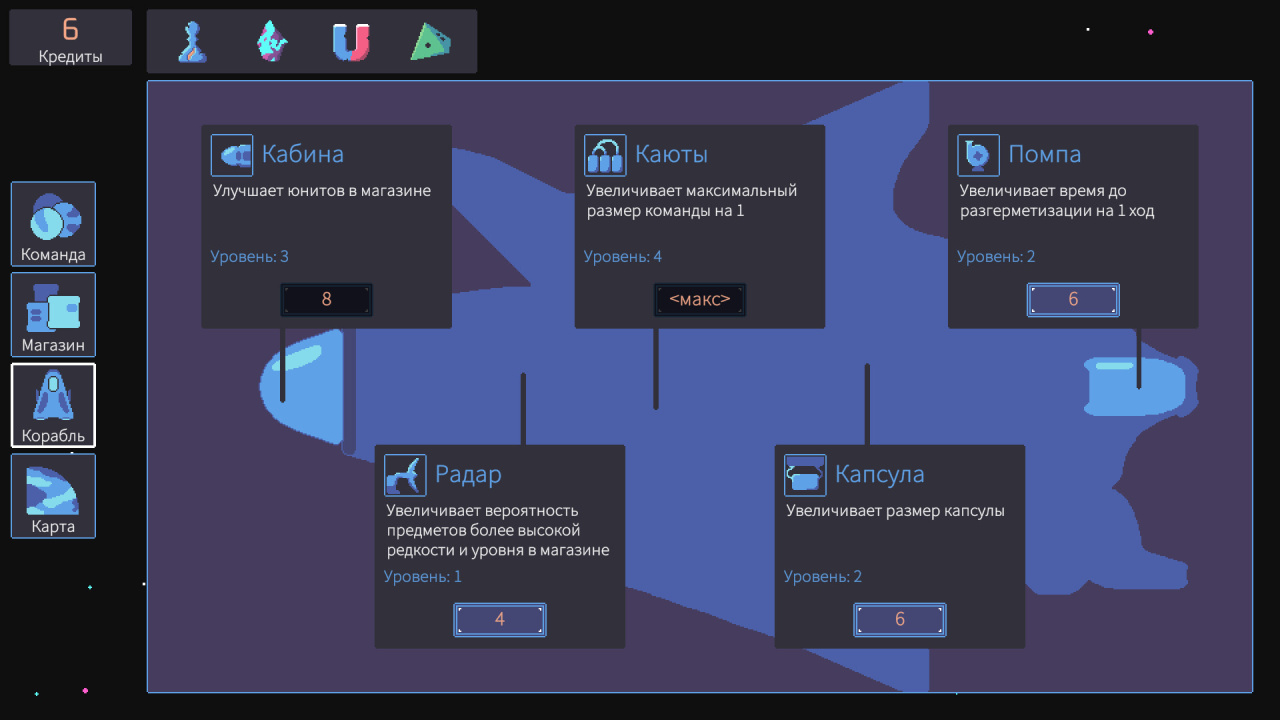Click the Капсула module icon
Image resolution: width=1280 pixels, height=720 pixels.
[805, 475]
